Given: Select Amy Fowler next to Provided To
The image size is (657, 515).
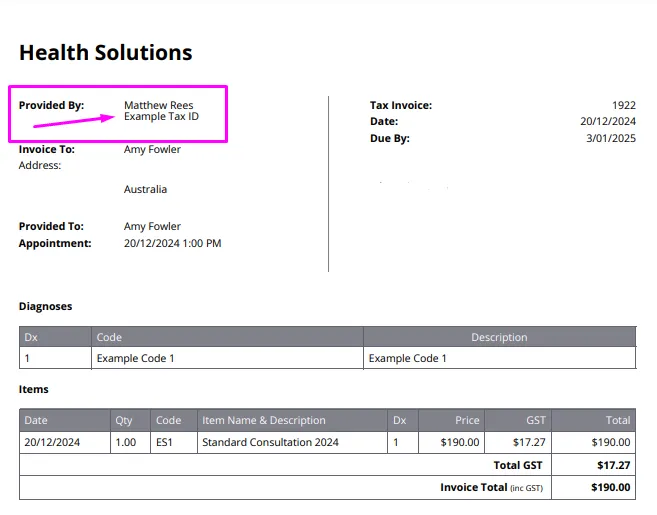Looking at the screenshot, I should [x=152, y=226].
